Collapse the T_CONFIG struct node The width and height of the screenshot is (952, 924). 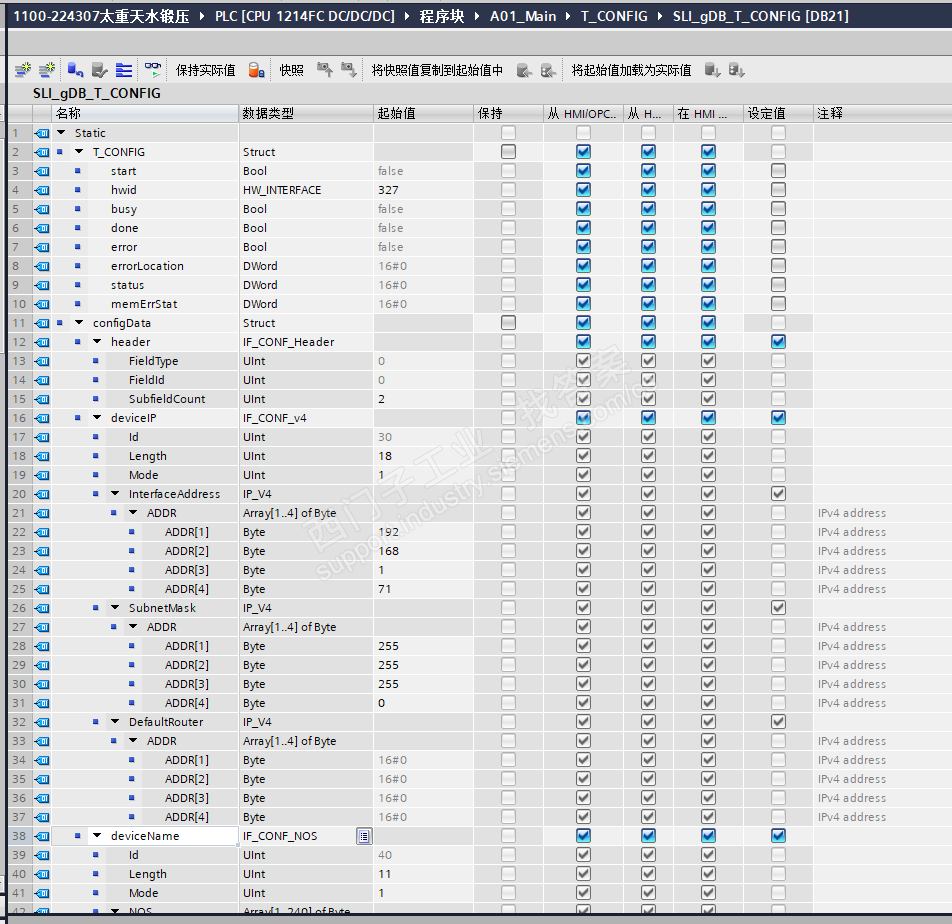coord(79,152)
